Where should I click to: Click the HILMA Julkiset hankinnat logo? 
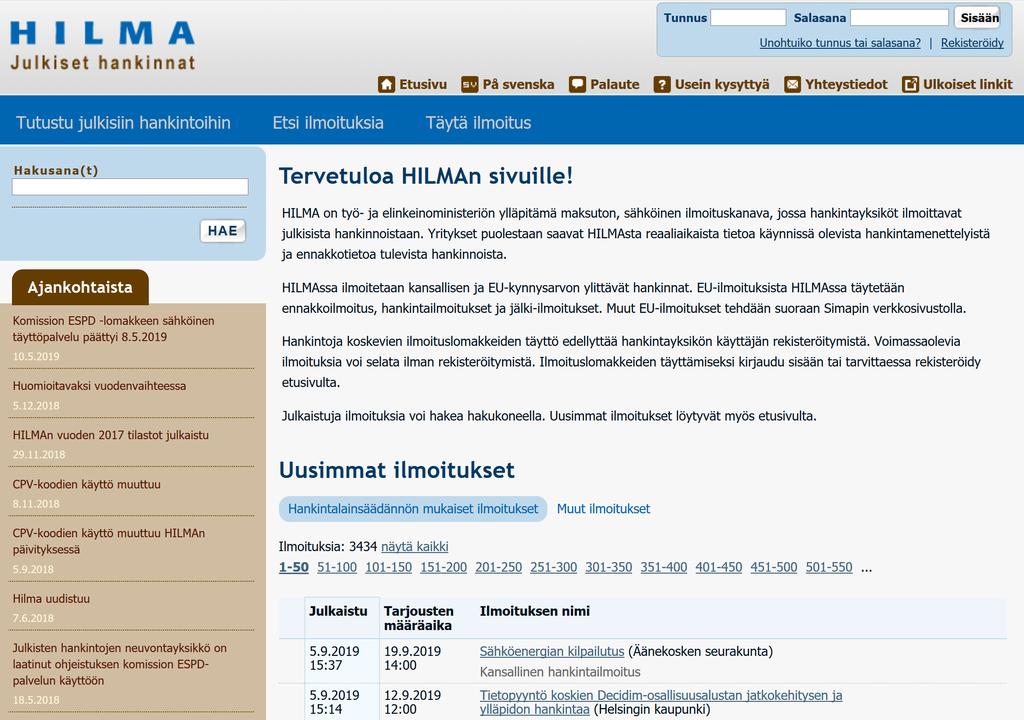[x=103, y=44]
